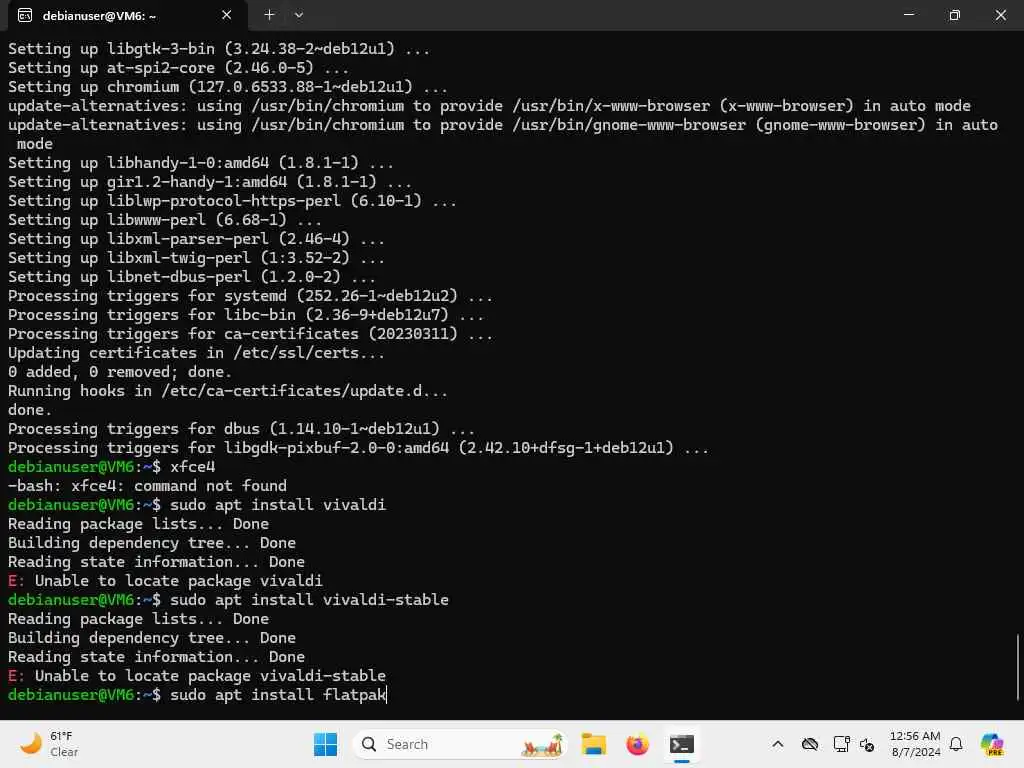Close the debianuser@VM6 tab
Screen dimensions: 1024x768
point(227,15)
